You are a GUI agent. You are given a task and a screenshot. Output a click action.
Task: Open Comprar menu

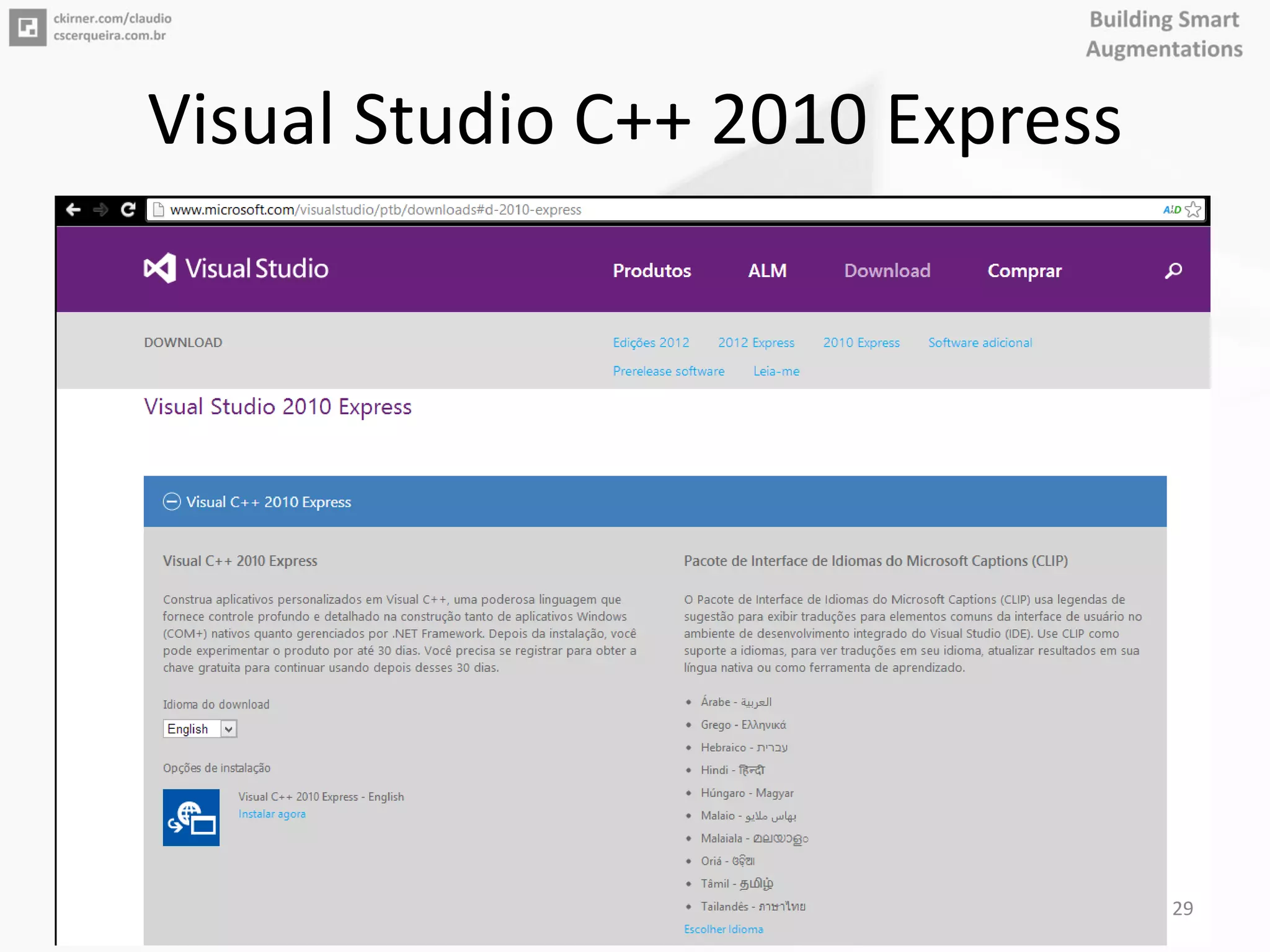coord(1024,271)
